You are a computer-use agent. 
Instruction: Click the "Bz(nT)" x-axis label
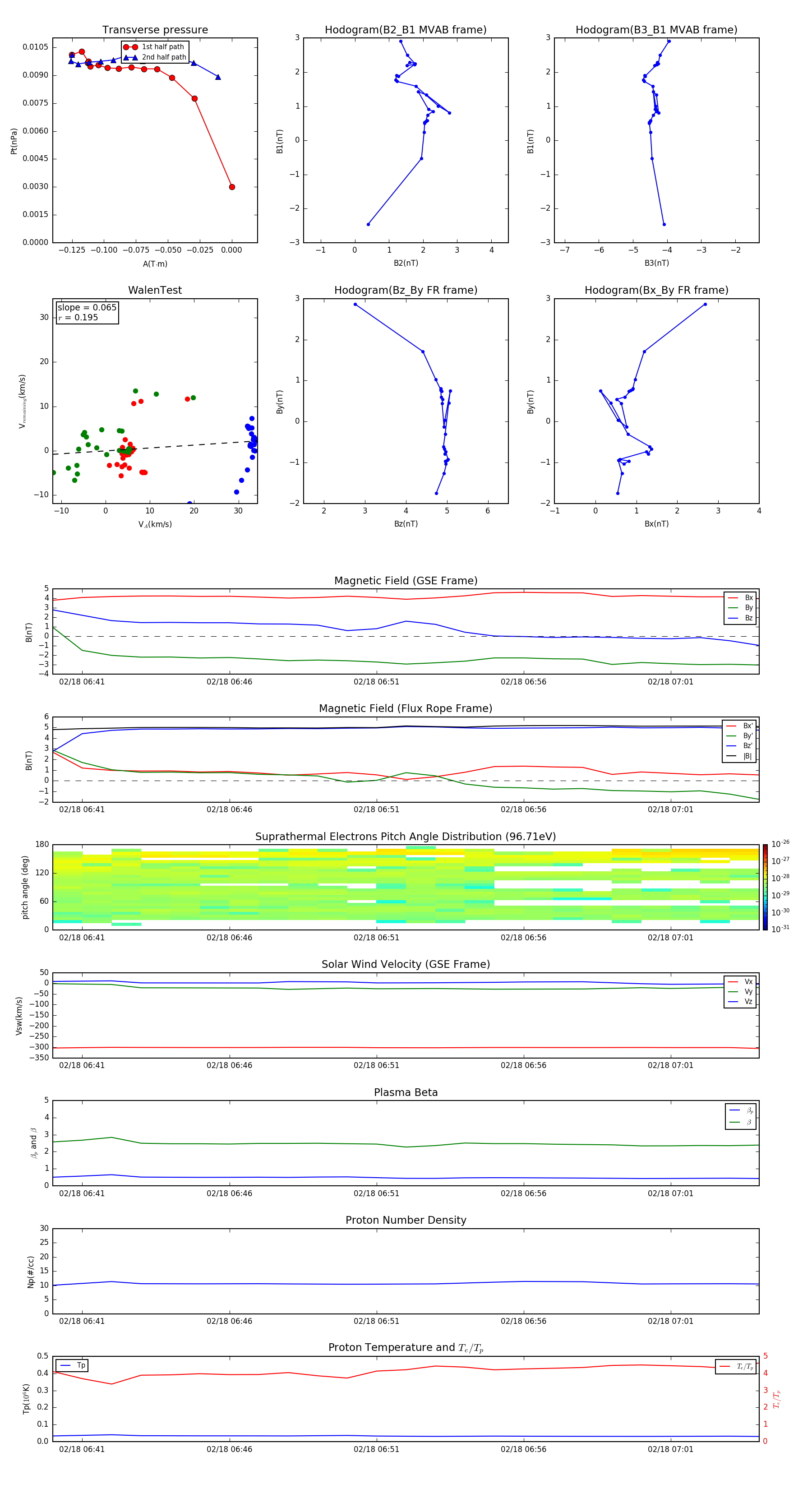click(406, 524)
